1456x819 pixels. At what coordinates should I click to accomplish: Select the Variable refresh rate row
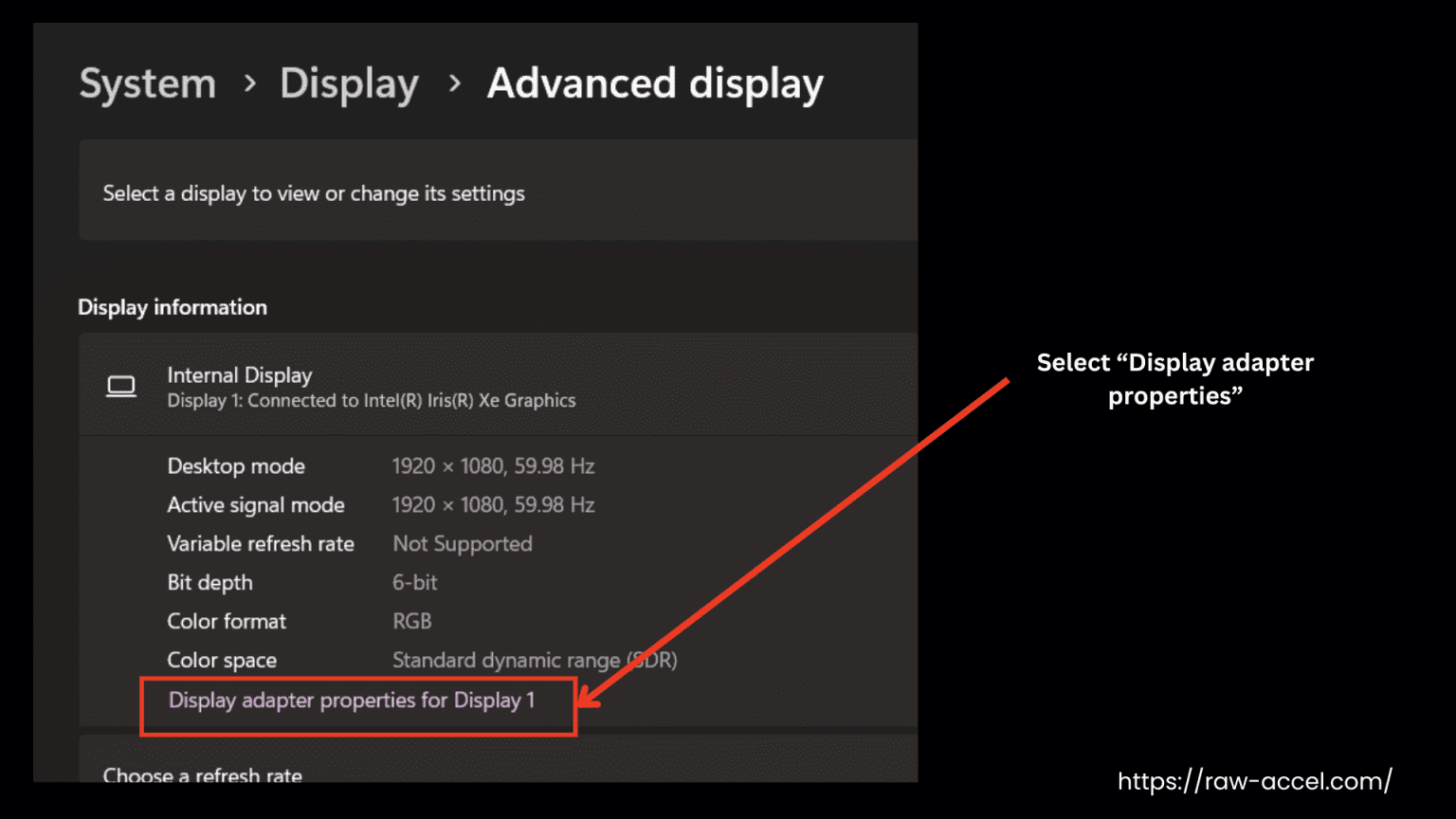point(261,543)
